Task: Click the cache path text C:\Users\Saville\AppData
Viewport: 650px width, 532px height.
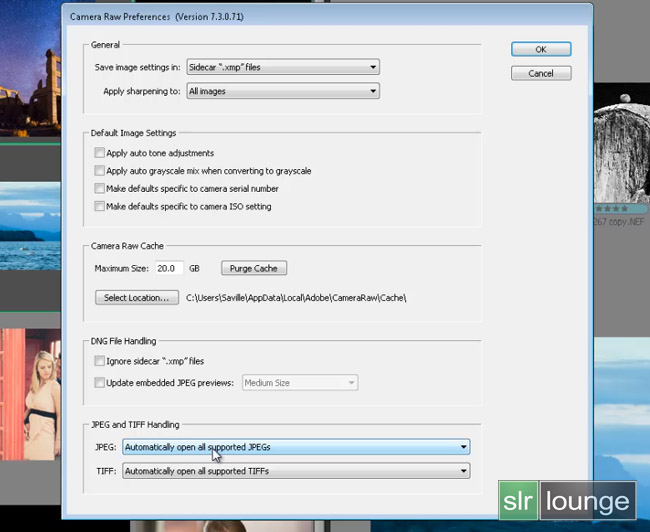Action: click(x=296, y=298)
